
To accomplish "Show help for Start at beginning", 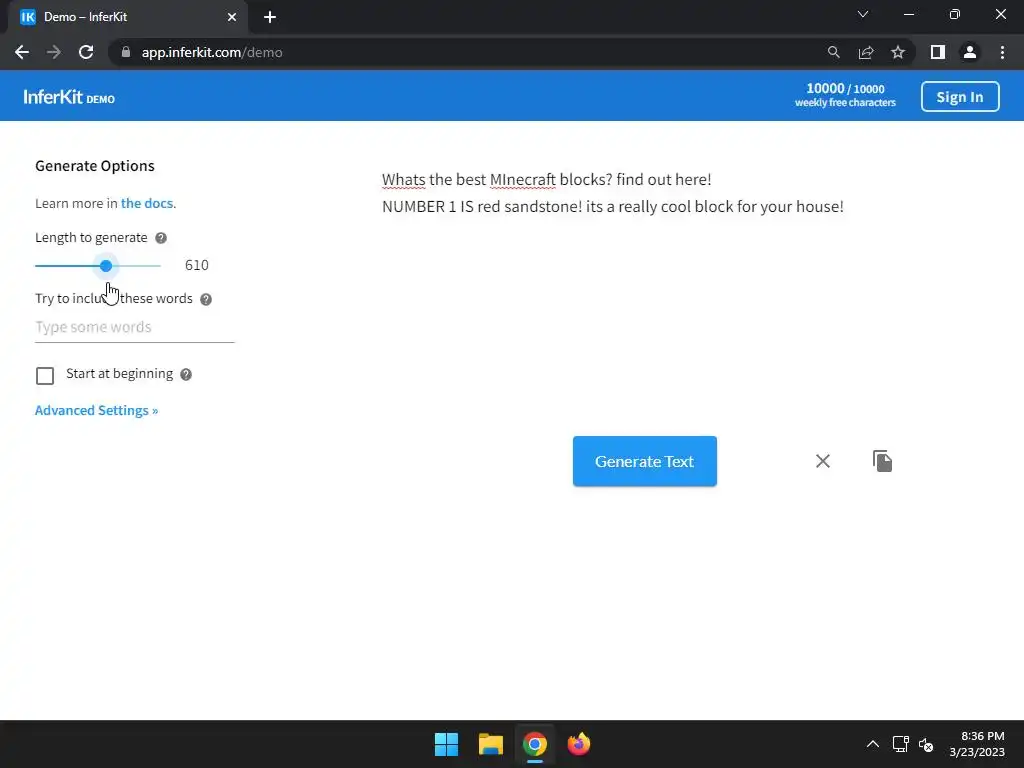I will coord(186,374).
